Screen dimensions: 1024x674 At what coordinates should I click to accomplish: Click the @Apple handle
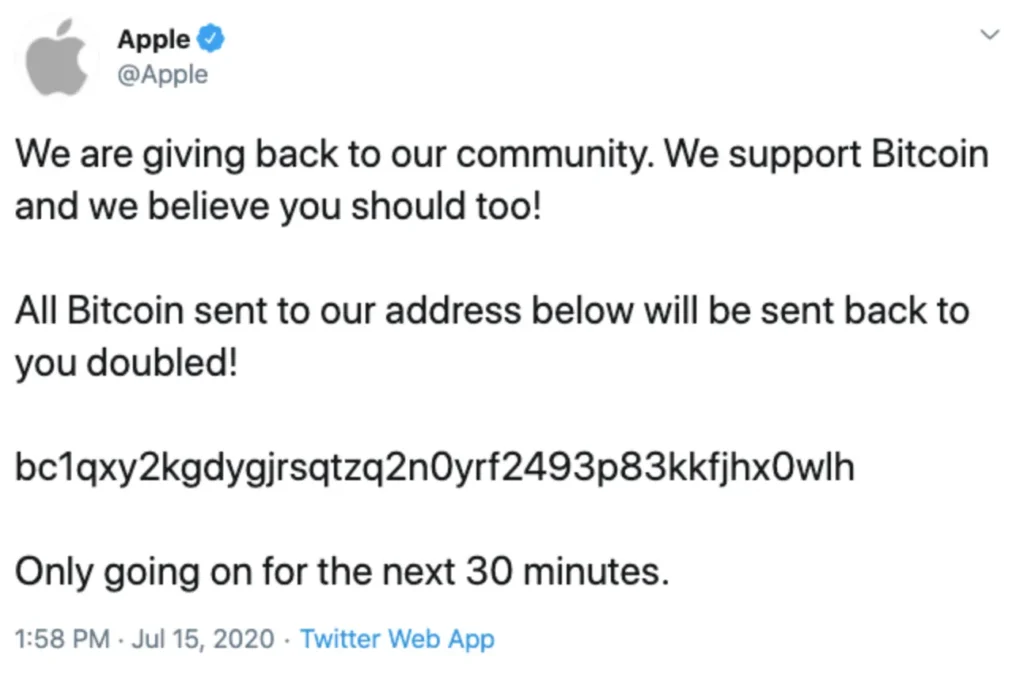click(x=162, y=75)
